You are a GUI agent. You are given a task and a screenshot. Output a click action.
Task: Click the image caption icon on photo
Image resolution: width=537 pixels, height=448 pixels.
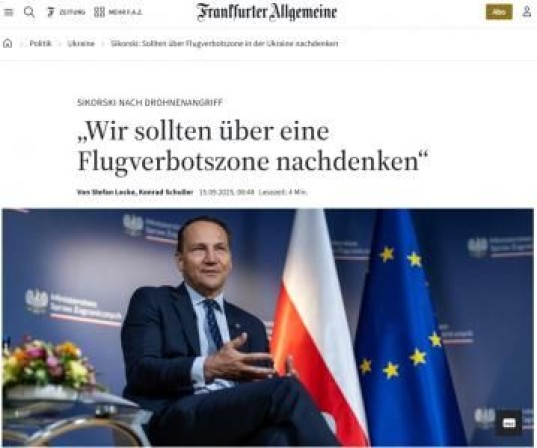[x=509, y=423]
